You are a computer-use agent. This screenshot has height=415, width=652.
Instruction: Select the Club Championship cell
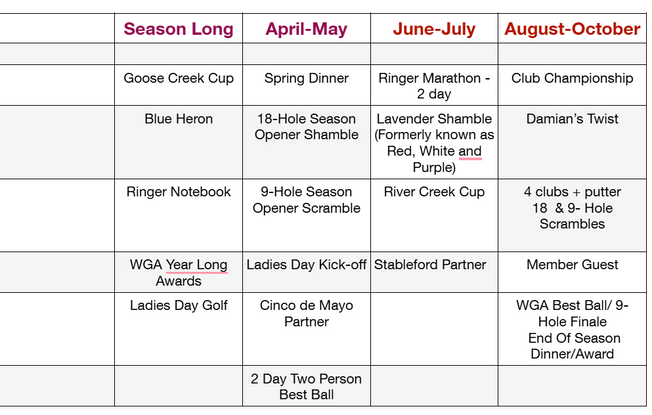pos(572,78)
